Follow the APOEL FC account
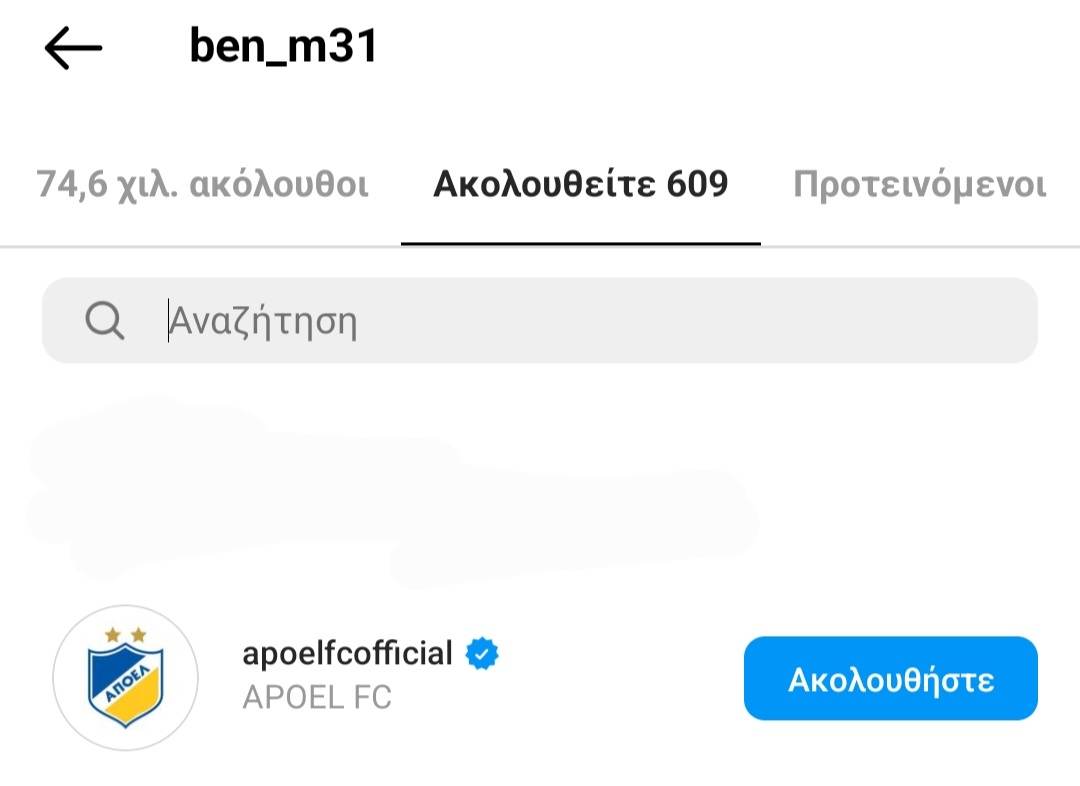Image resolution: width=1080 pixels, height=786 pixels. click(890, 679)
